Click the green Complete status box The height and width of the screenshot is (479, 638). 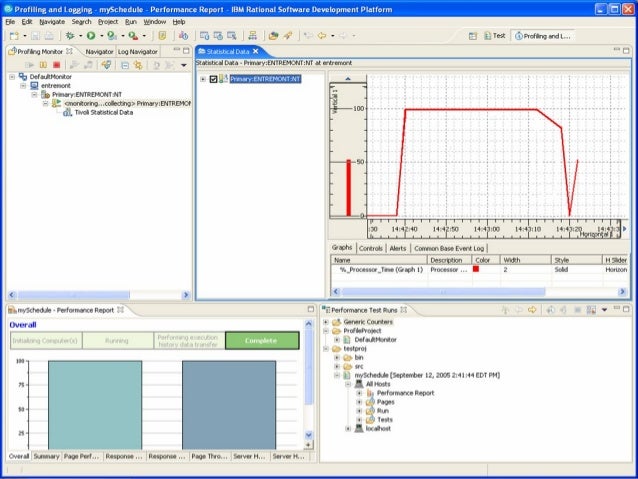(262, 340)
